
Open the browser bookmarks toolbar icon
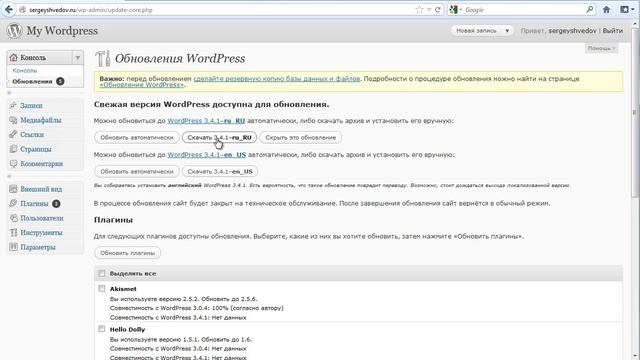coord(624,9)
